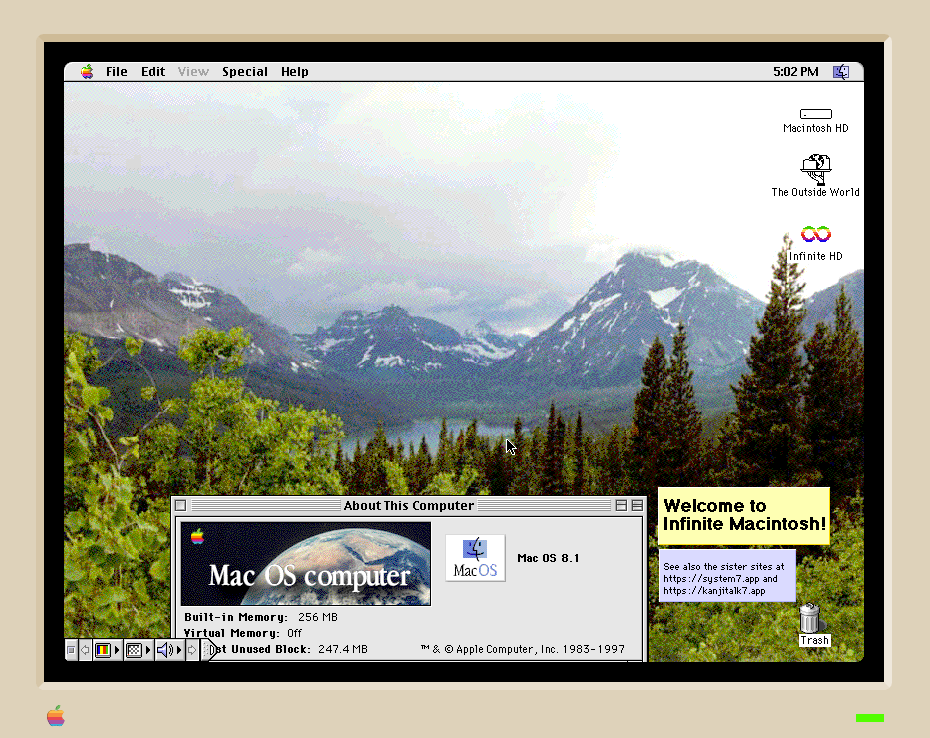Open the Infinite HD rainbow icon

pyautogui.click(x=815, y=235)
